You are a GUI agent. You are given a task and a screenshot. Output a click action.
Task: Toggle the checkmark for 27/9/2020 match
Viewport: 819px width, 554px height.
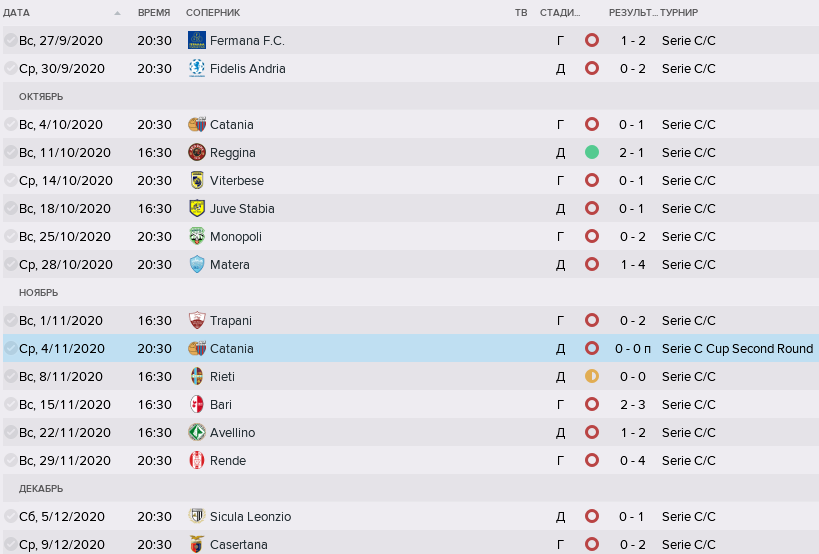(x=10, y=41)
